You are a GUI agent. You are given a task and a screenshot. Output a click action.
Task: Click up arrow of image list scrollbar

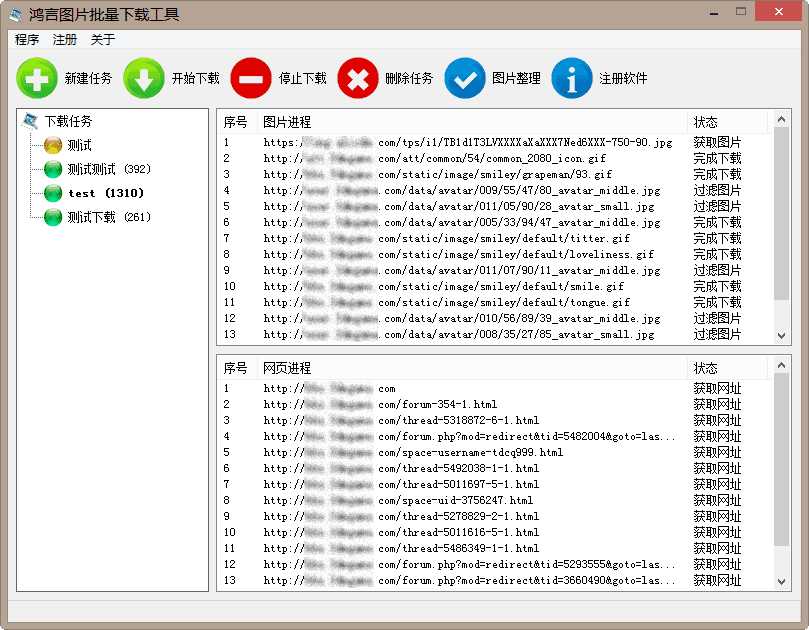[x=782, y=120]
